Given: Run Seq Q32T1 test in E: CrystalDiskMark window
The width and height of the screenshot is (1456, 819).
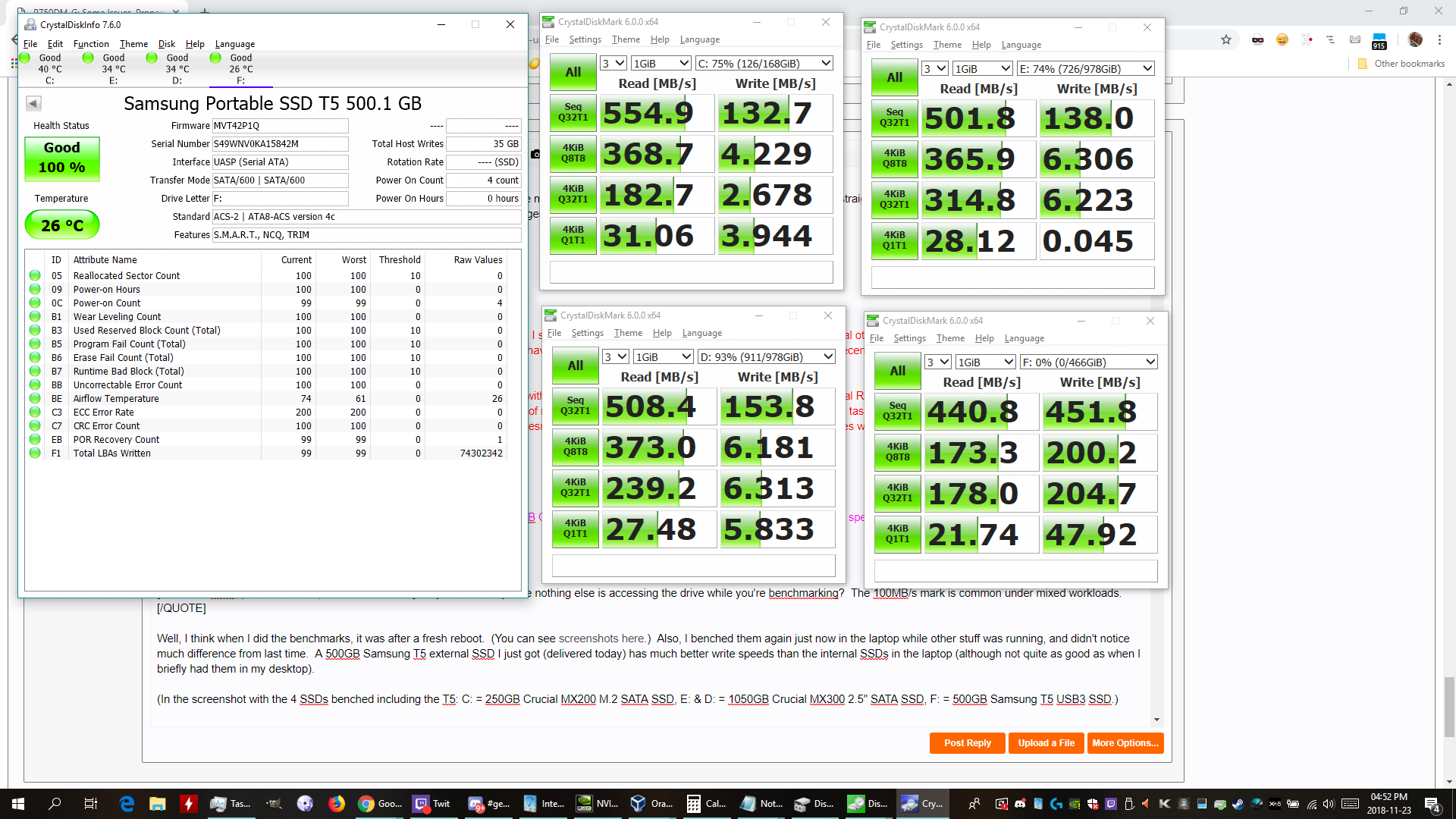Looking at the screenshot, I should point(894,118).
